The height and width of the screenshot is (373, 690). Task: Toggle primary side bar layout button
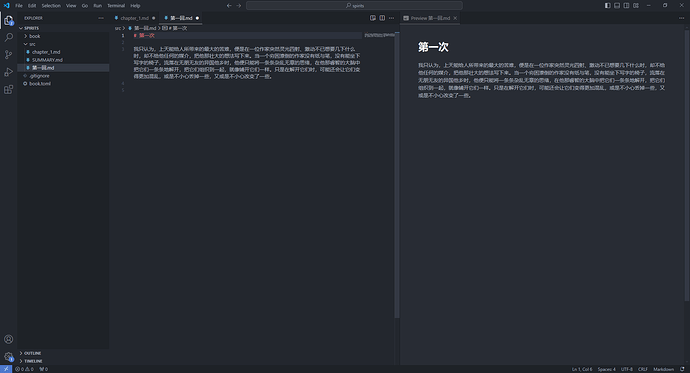coord(608,6)
